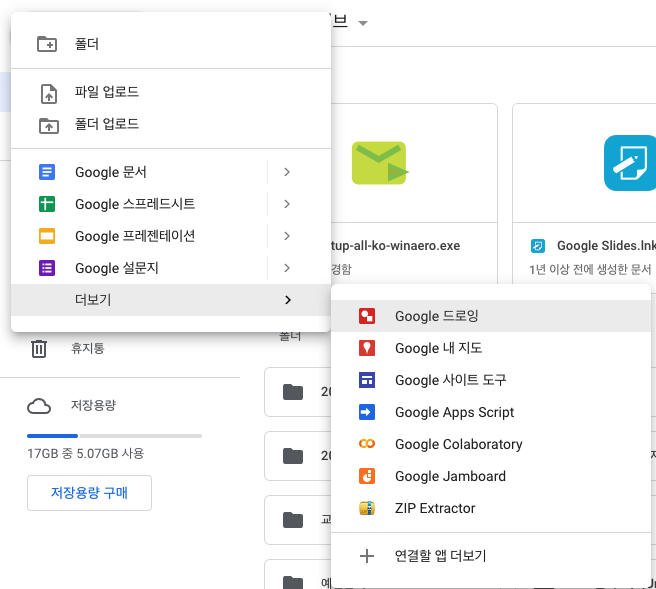656x589 pixels.
Task: Click the trash bin icon
Action: click(x=39, y=348)
